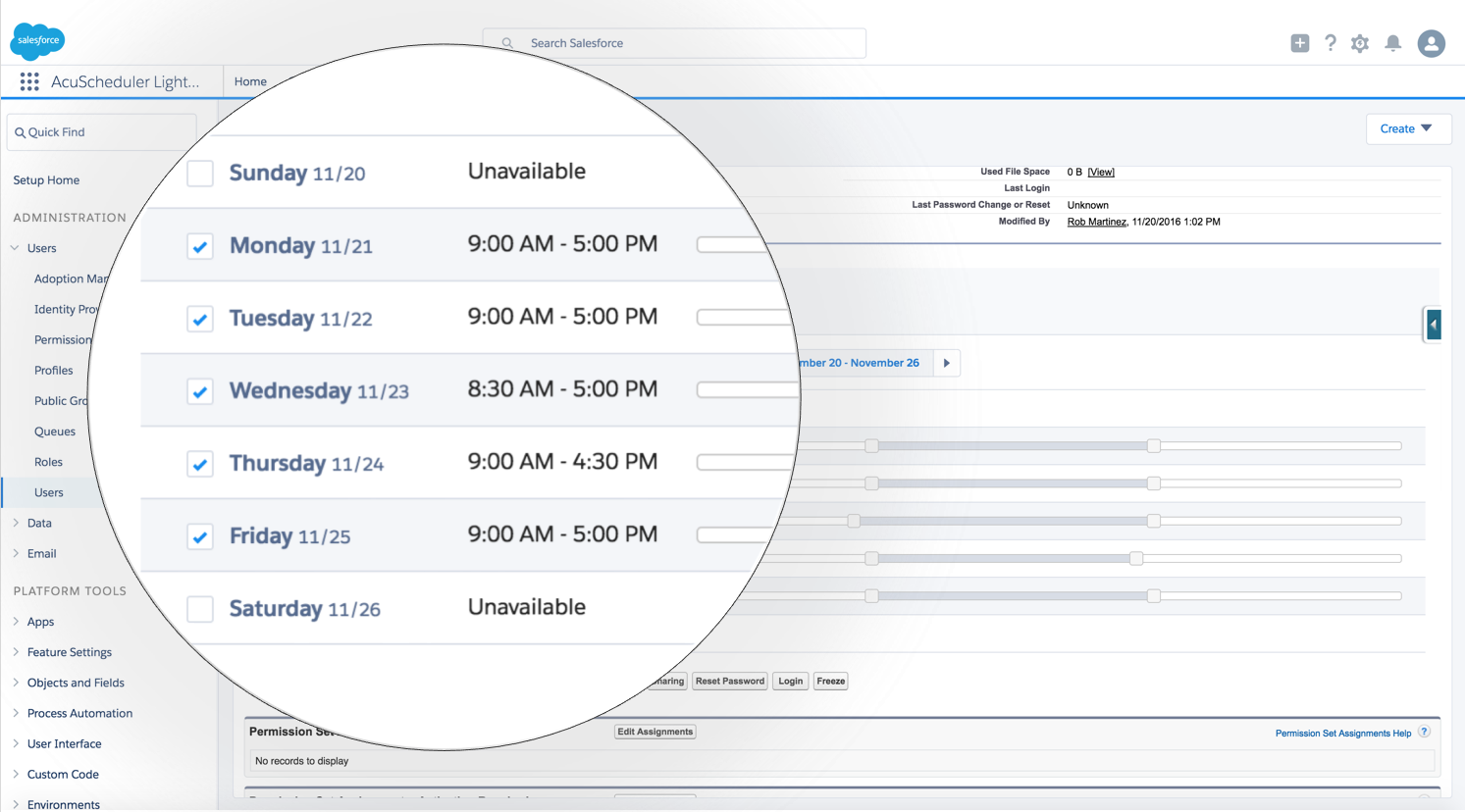Toggle the Wednesday 11/23 checkbox
The height and width of the screenshot is (812, 1466).
[200, 391]
